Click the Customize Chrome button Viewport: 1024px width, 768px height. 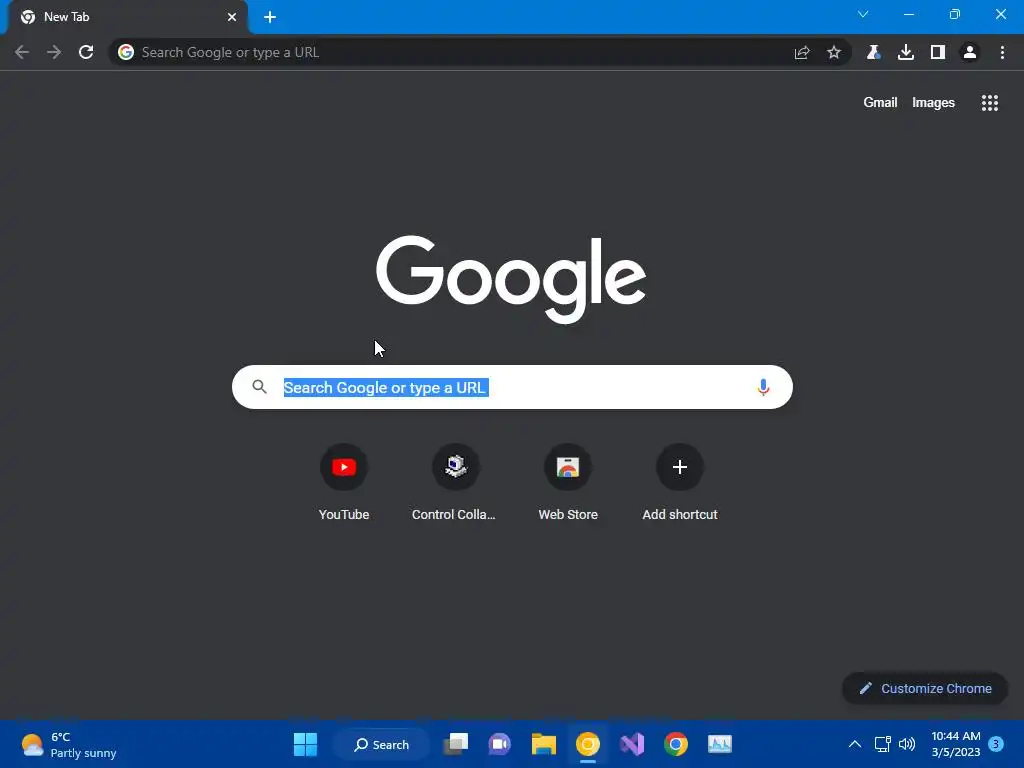point(925,688)
